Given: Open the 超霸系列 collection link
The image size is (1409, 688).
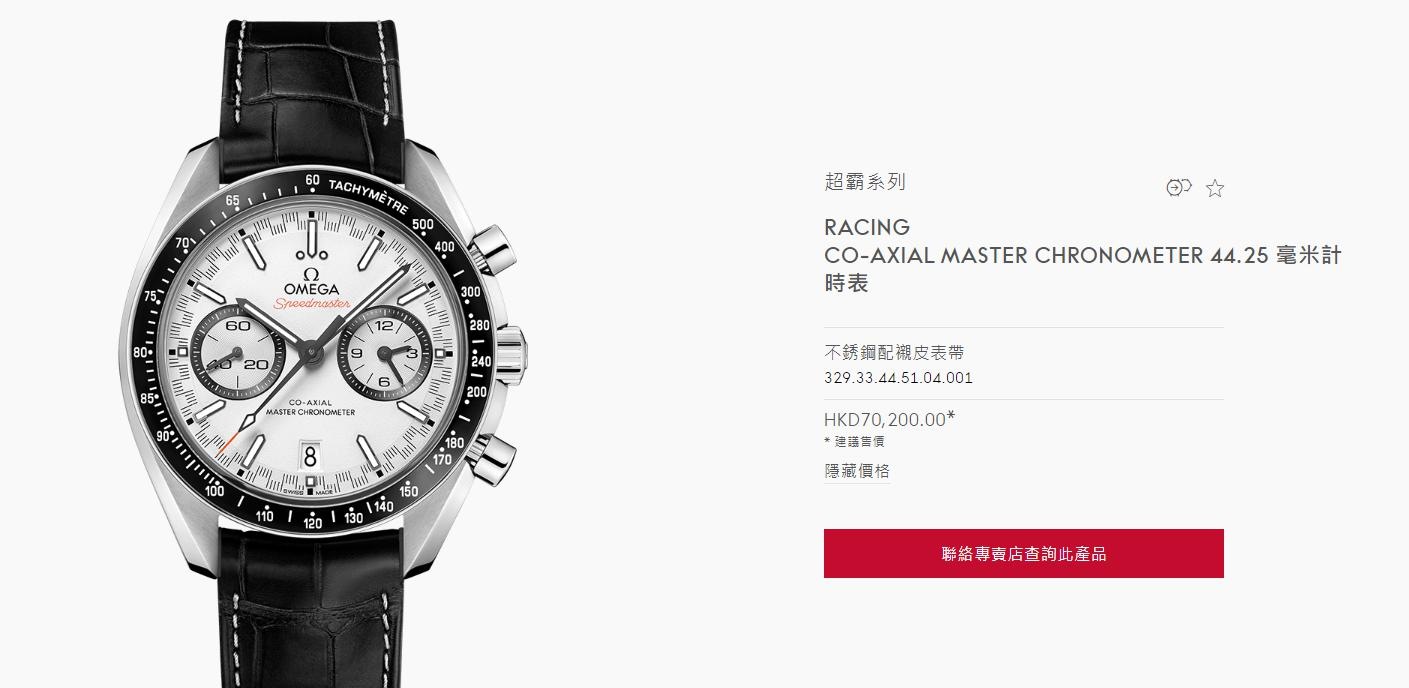Looking at the screenshot, I should (865, 182).
